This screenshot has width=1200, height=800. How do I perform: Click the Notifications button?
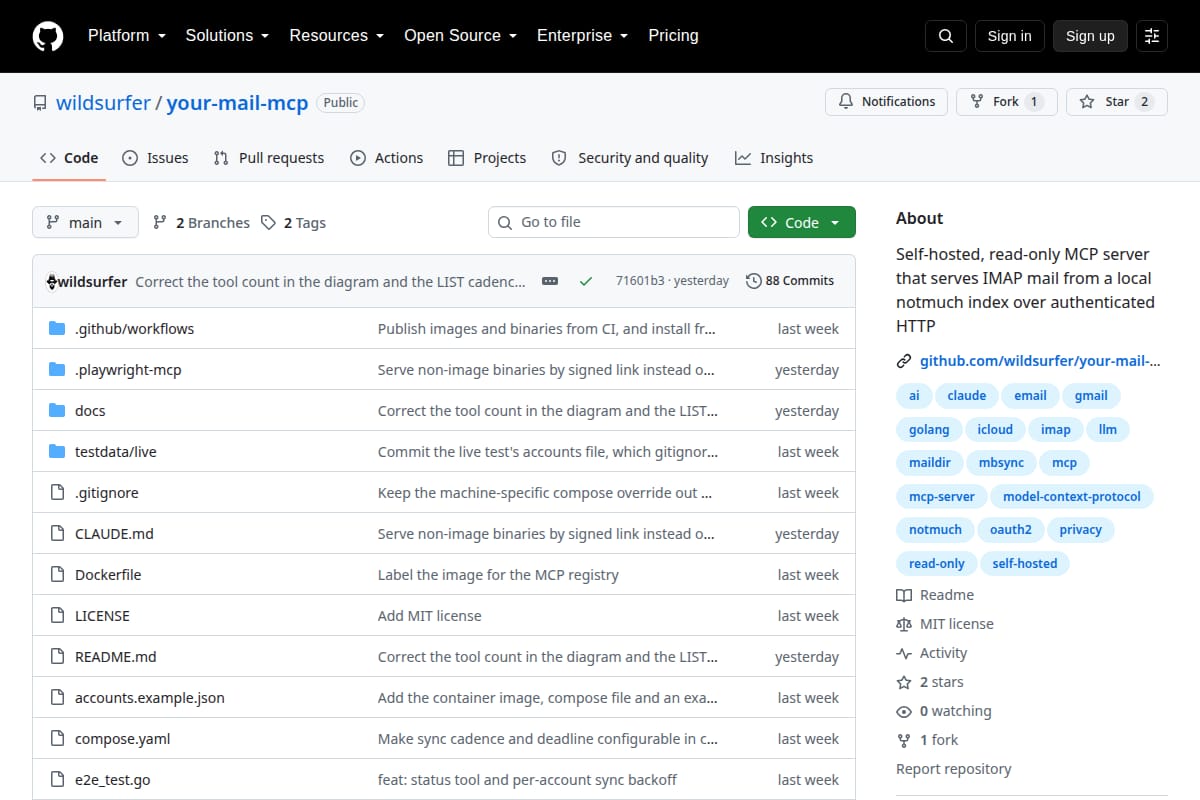pos(887,102)
